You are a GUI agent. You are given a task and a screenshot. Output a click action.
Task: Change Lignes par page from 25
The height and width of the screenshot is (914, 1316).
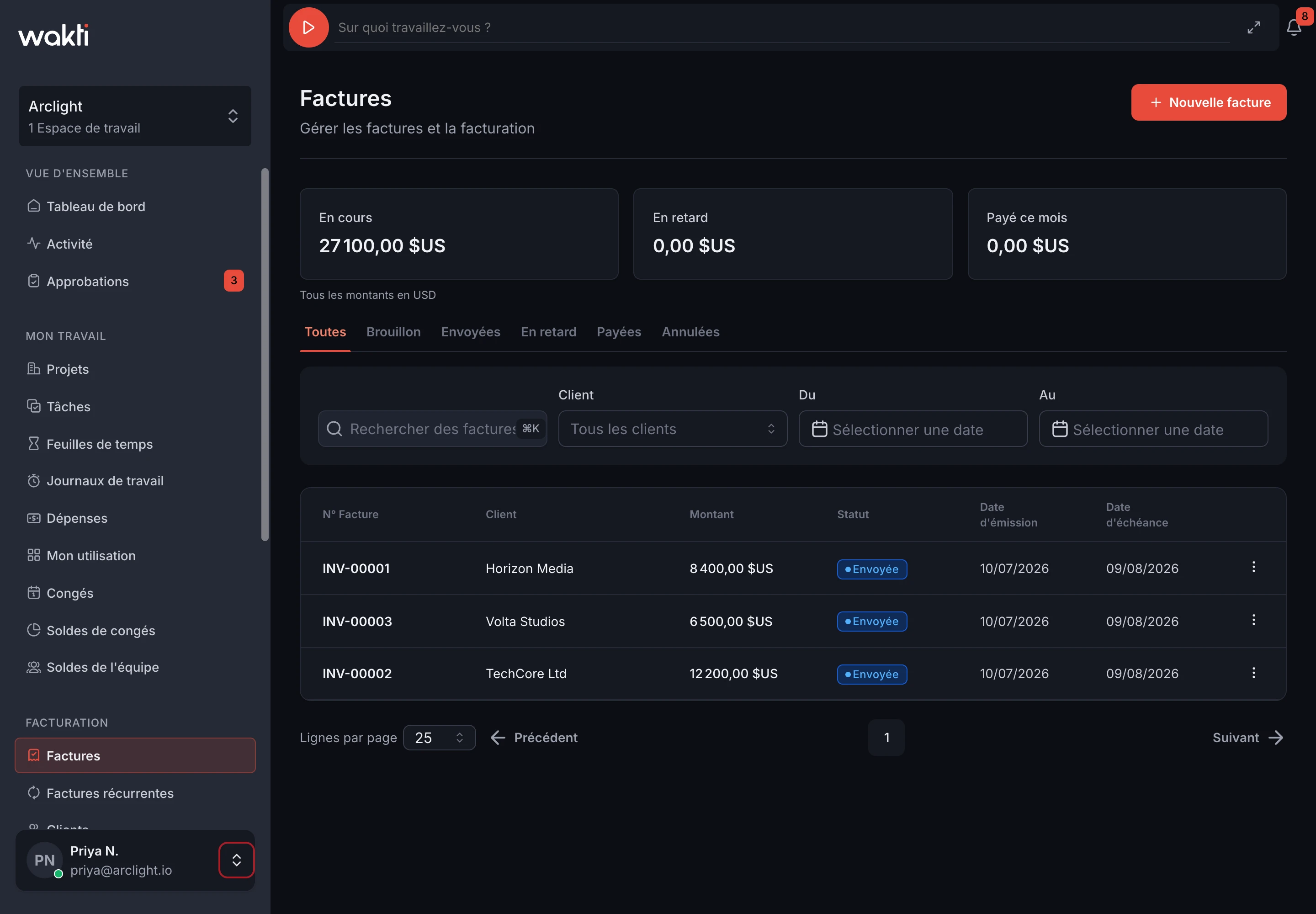click(439, 738)
